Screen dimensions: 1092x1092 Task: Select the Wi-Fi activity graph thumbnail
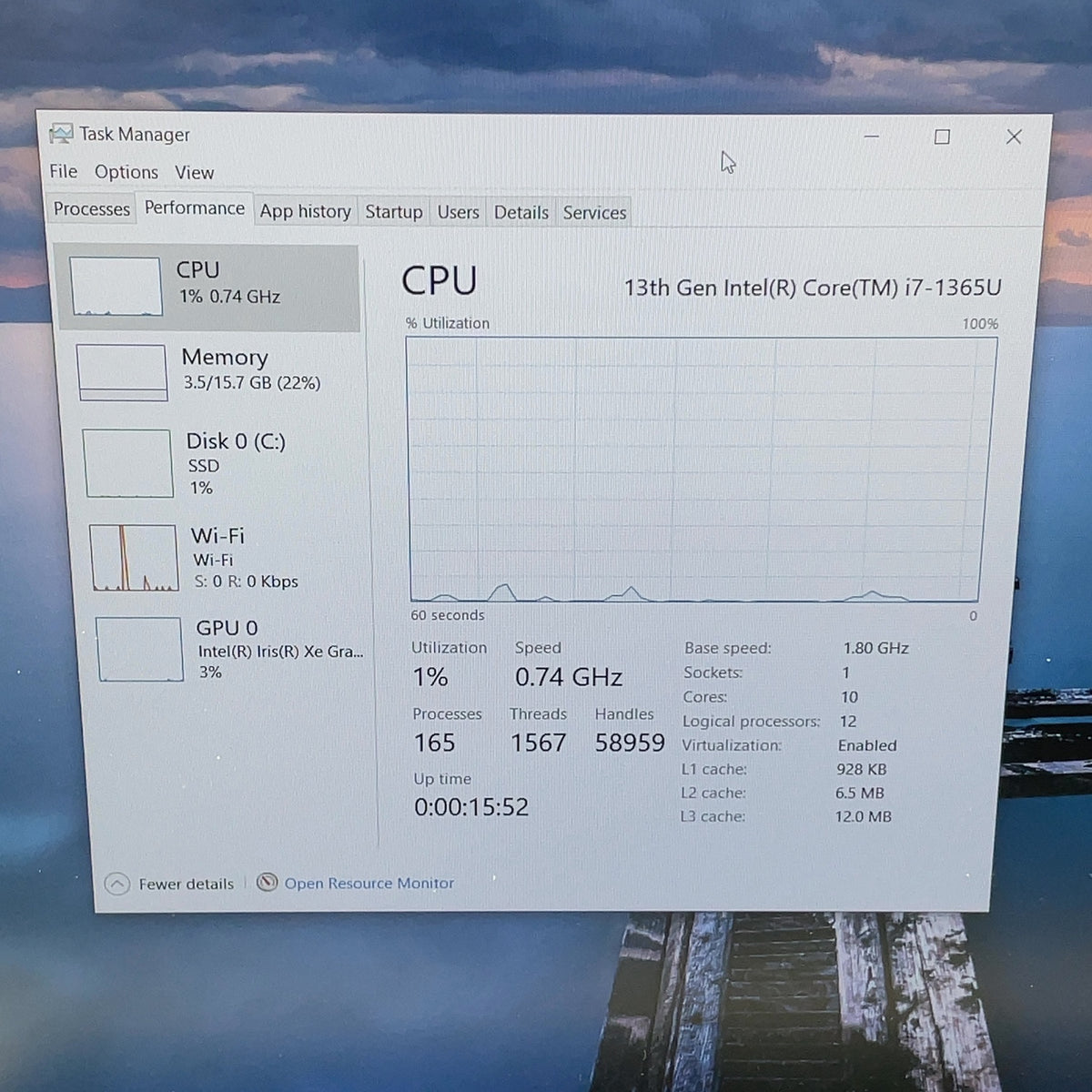point(134,558)
